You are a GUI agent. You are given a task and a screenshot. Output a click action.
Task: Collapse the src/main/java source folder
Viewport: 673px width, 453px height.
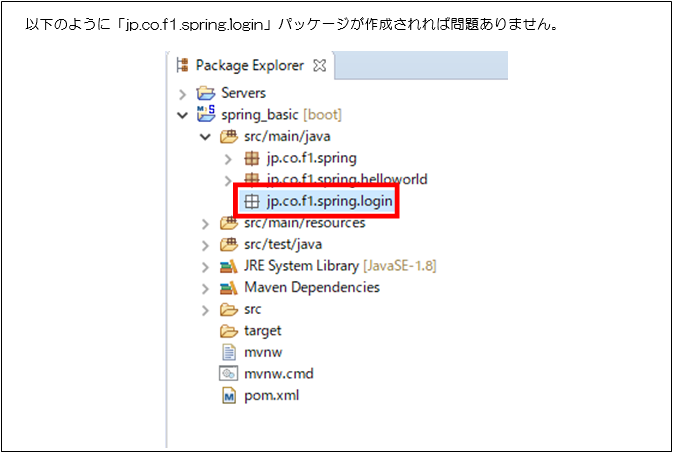(x=205, y=136)
